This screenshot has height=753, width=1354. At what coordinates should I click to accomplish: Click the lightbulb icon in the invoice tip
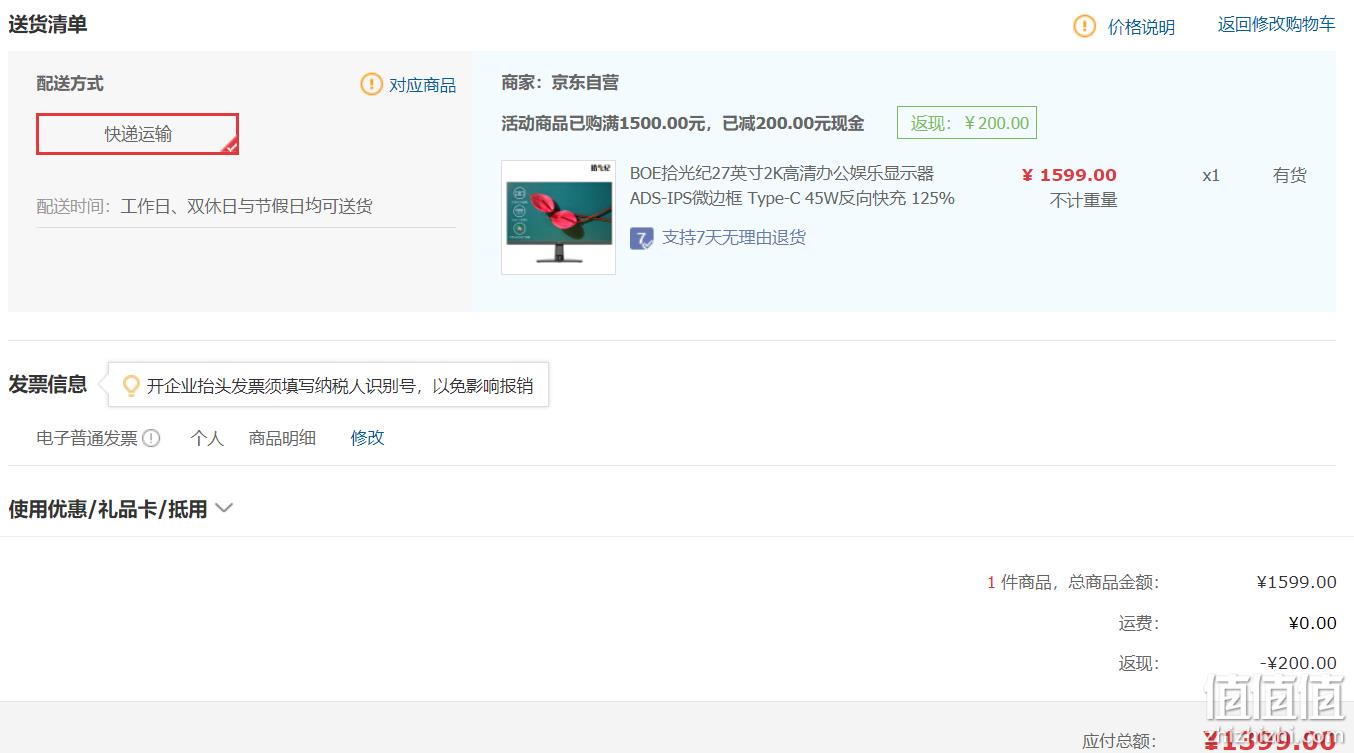coord(130,385)
